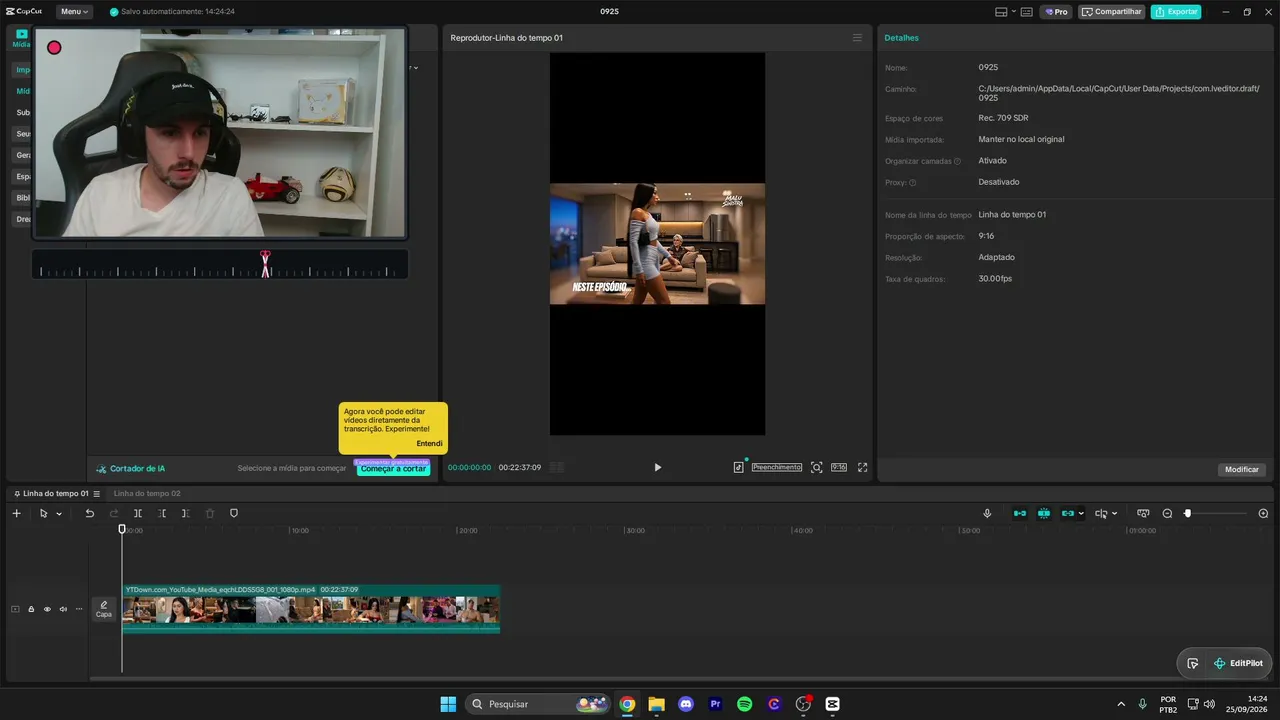Click the split clip icon in timeline toolbar
The width and height of the screenshot is (1280, 720).
(x=138, y=513)
